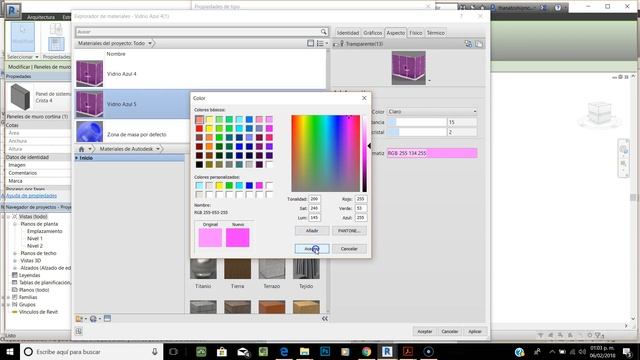This screenshot has width=640, height=360.
Task: Click the Tonalidad value field
Action: click(x=314, y=199)
